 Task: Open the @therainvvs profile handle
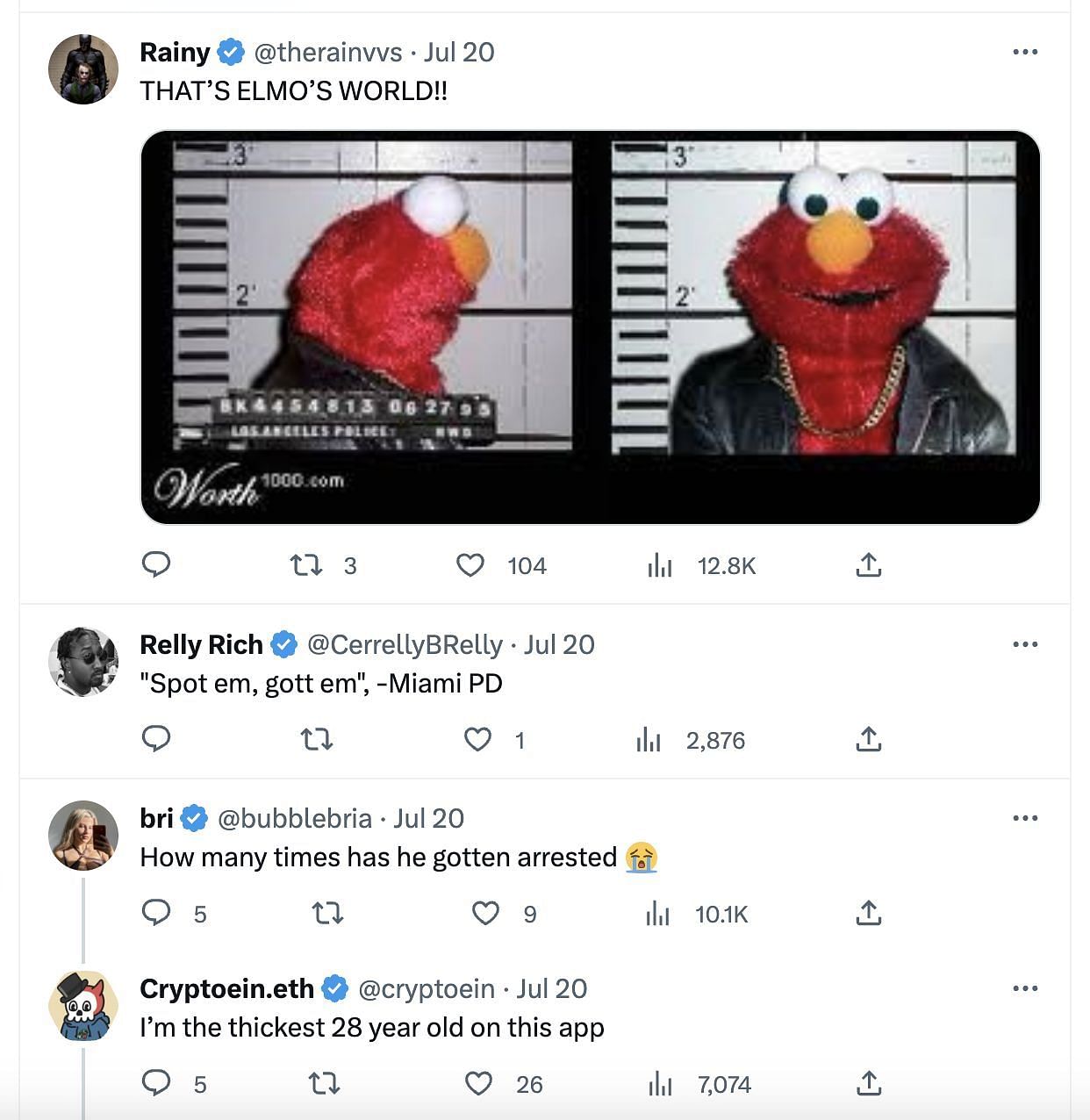tap(328, 53)
